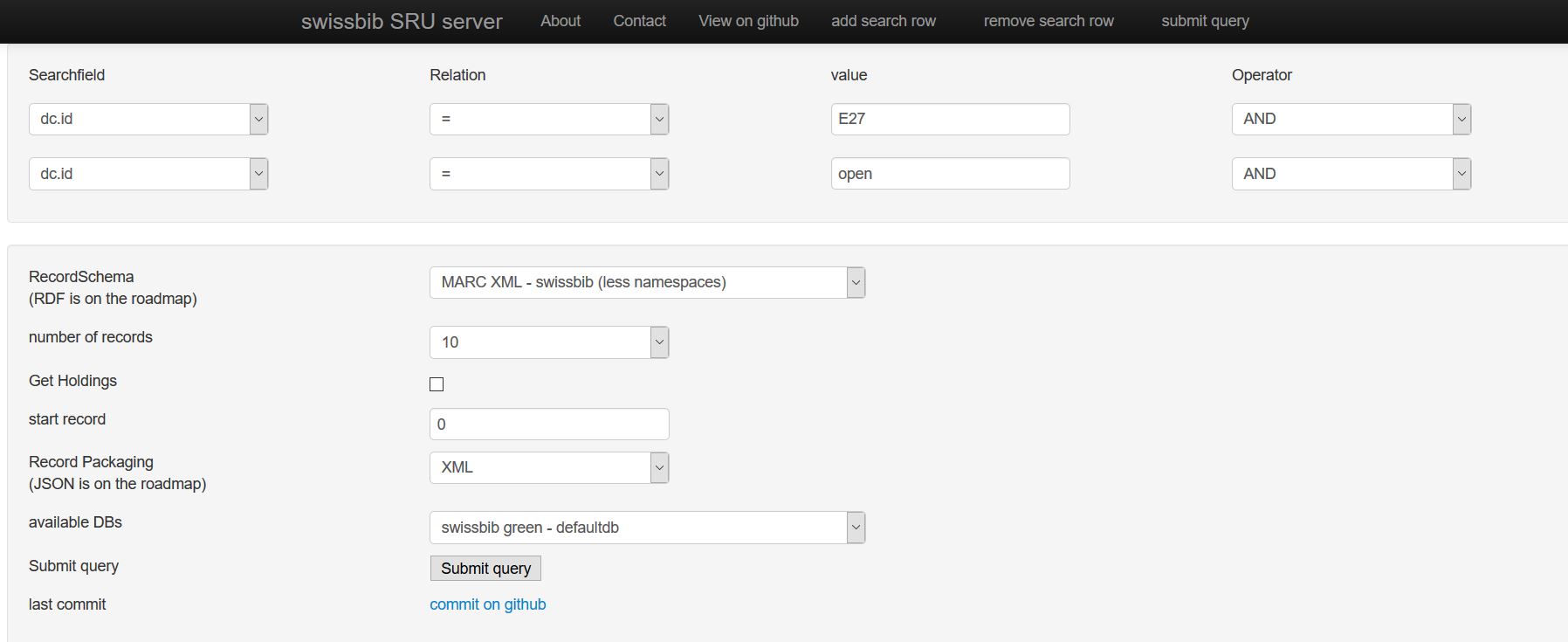Open available DBs swissbib green dropdown
Viewport: 1568px width, 642px height.
pyautogui.click(x=647, y=528)
